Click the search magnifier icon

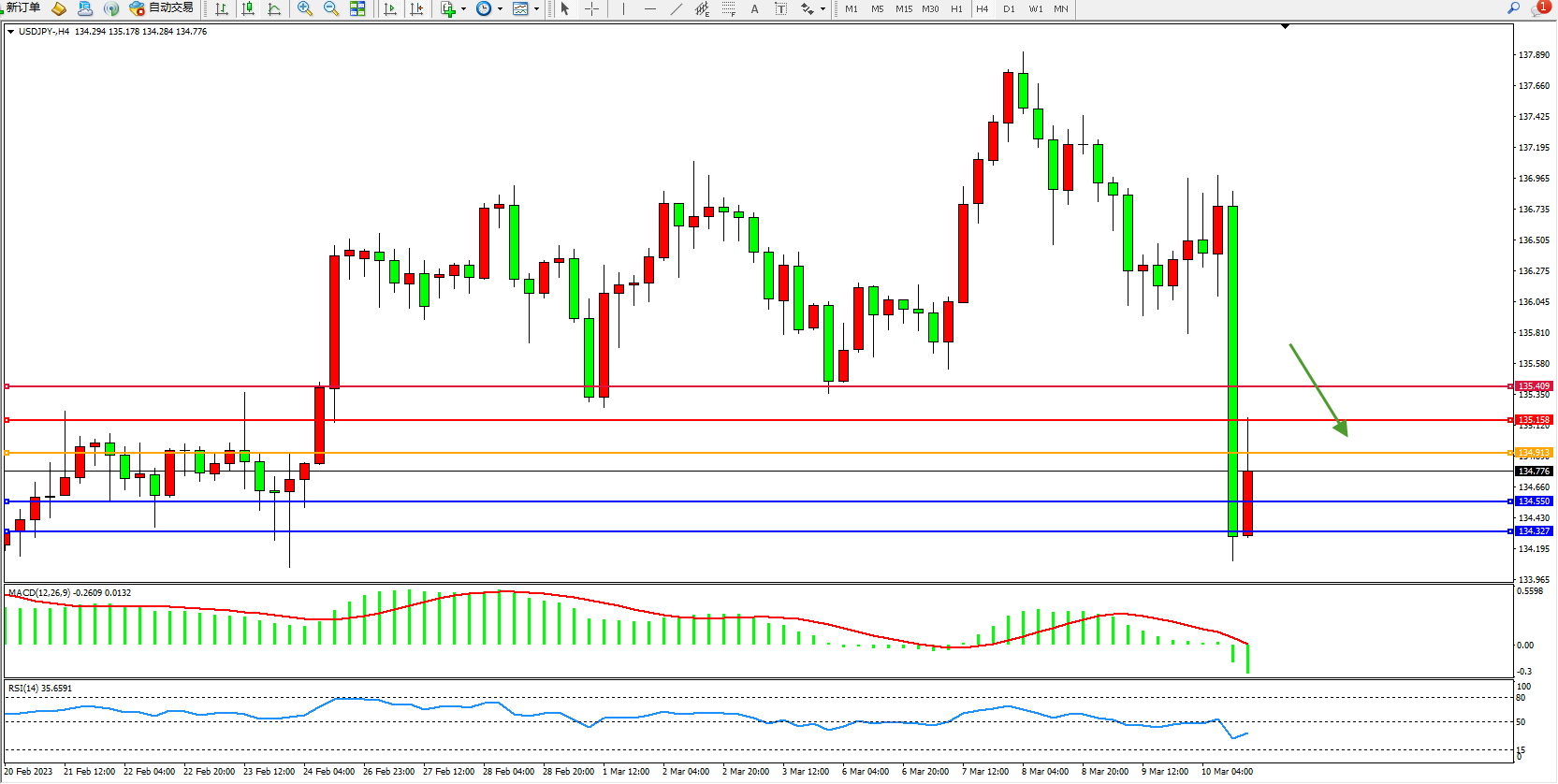point(1513,8)
